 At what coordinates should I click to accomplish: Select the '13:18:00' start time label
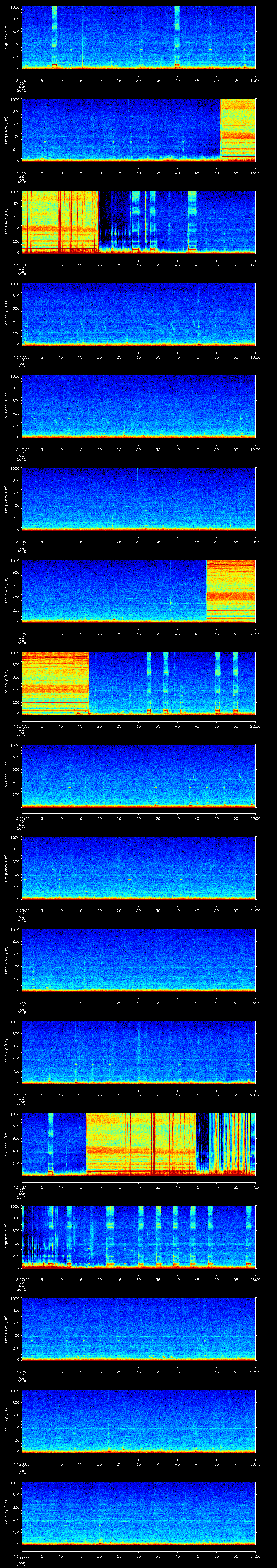(21, 449)
